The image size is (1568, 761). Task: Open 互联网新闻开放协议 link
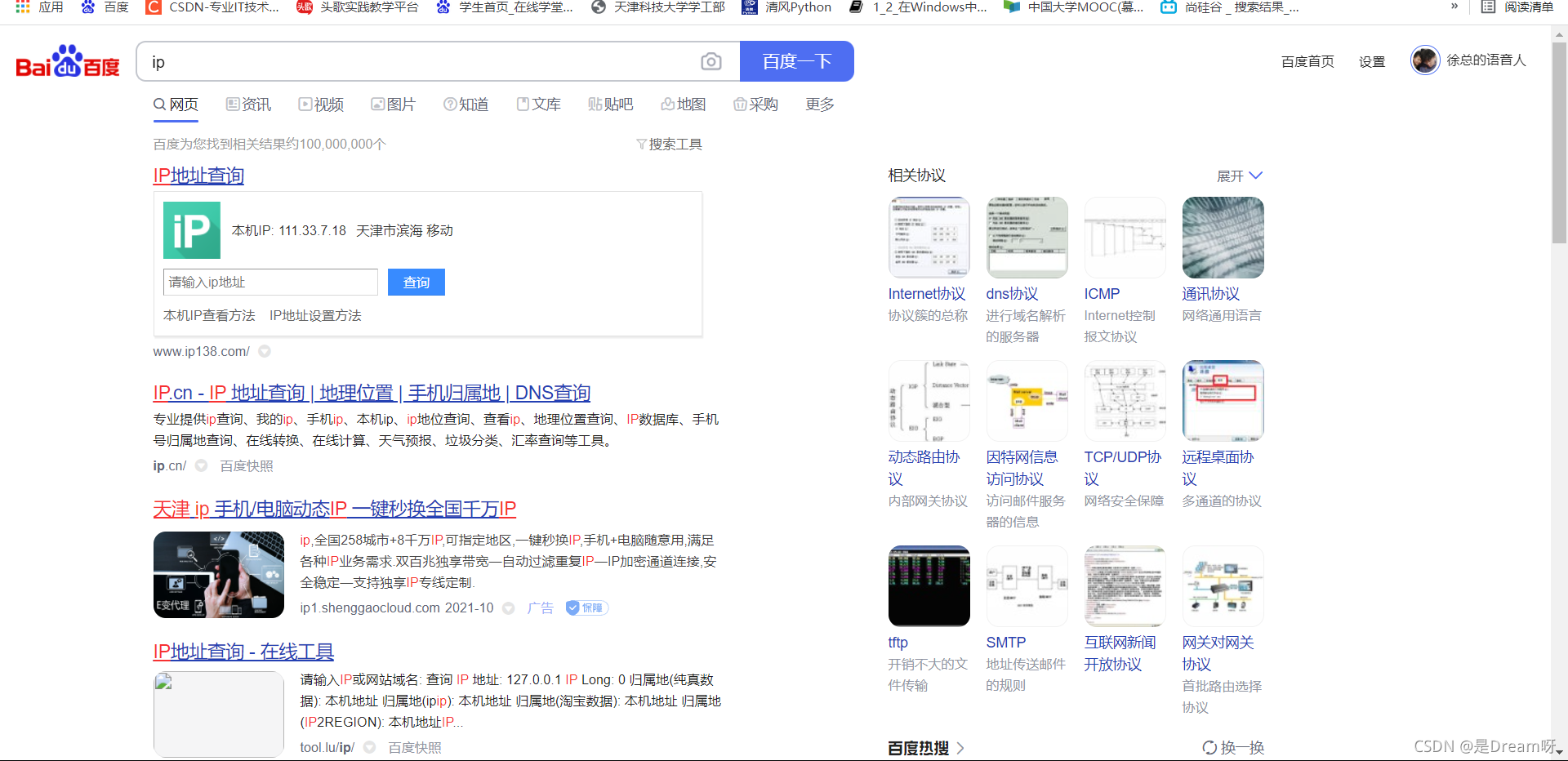click(1120, 653)
